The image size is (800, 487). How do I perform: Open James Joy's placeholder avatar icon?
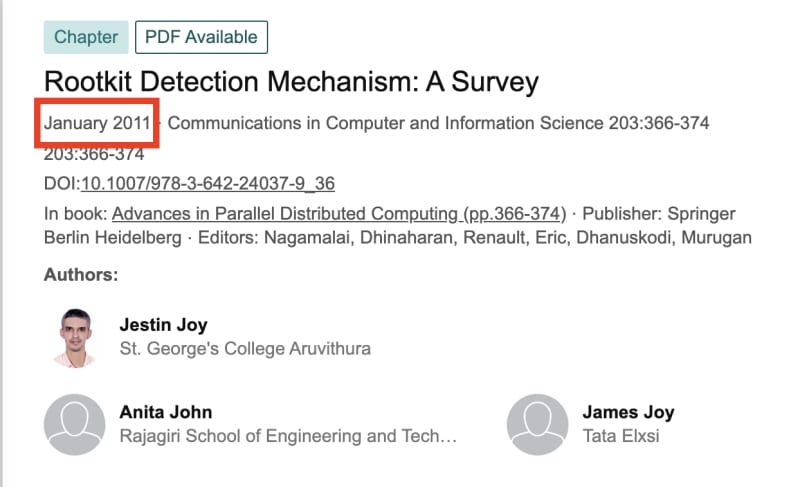(x=537, y=424)
